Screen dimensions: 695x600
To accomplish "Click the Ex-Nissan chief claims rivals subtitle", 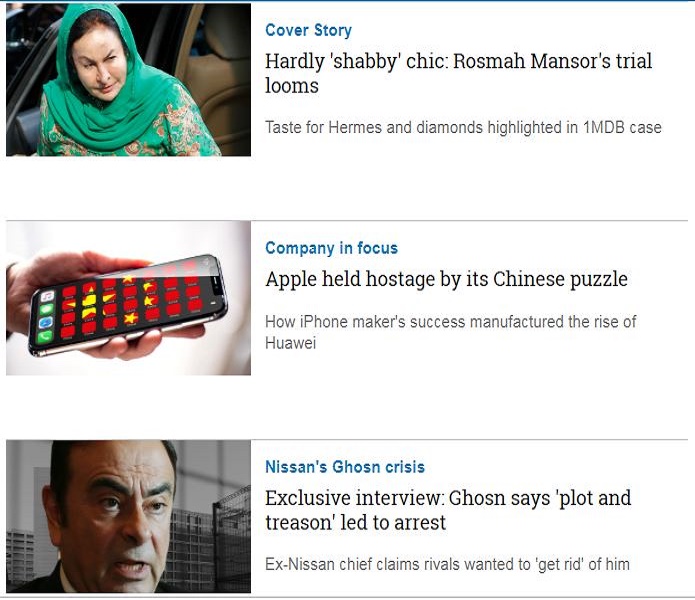I will (447, 565).
